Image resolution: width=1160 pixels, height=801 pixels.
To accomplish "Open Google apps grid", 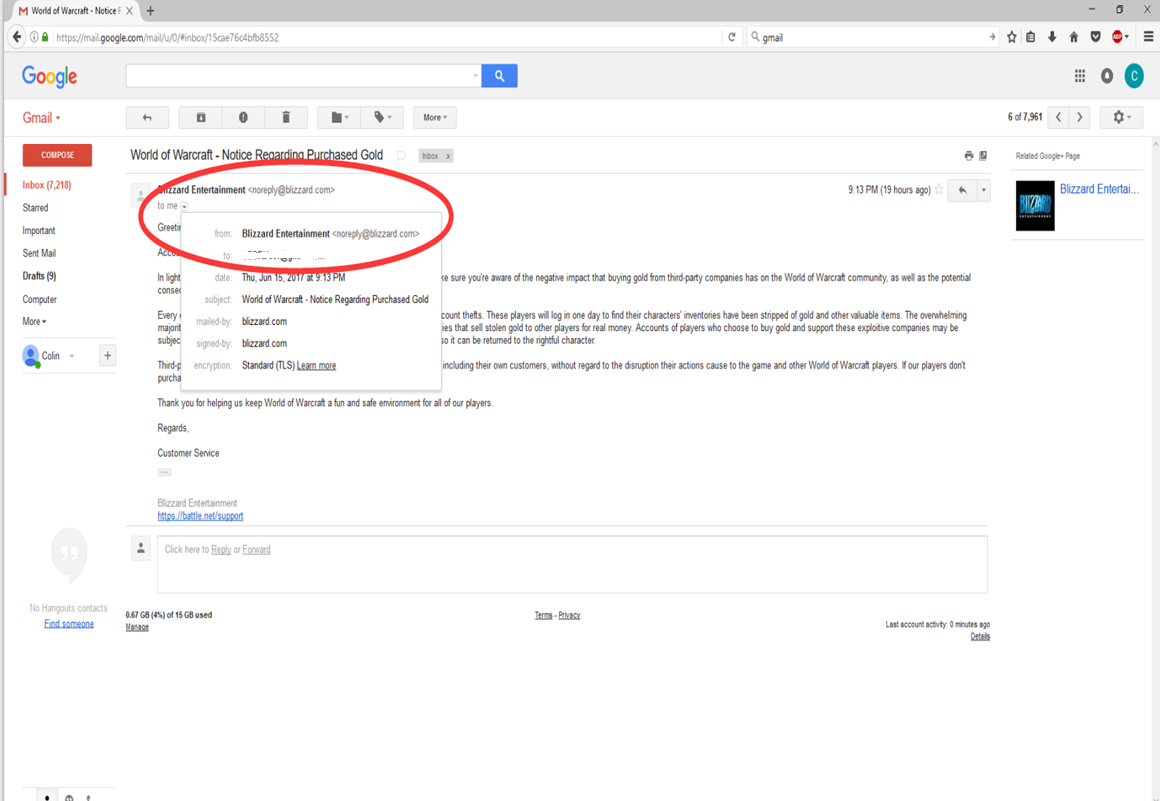I will pyautogui.click(x=1079, y=75).
